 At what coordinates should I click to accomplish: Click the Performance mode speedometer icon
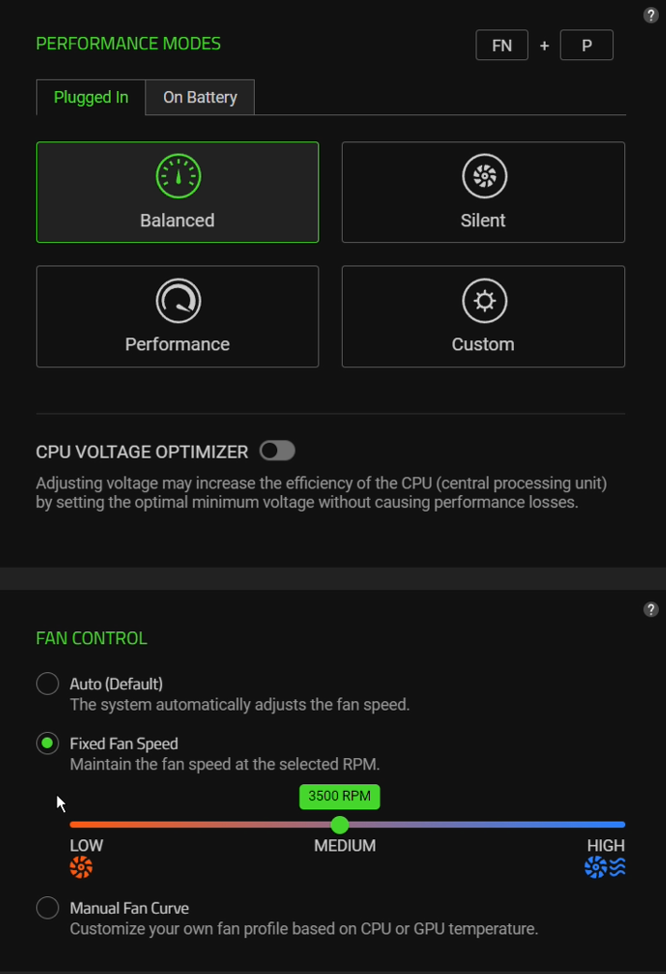(x=178, y=301)
